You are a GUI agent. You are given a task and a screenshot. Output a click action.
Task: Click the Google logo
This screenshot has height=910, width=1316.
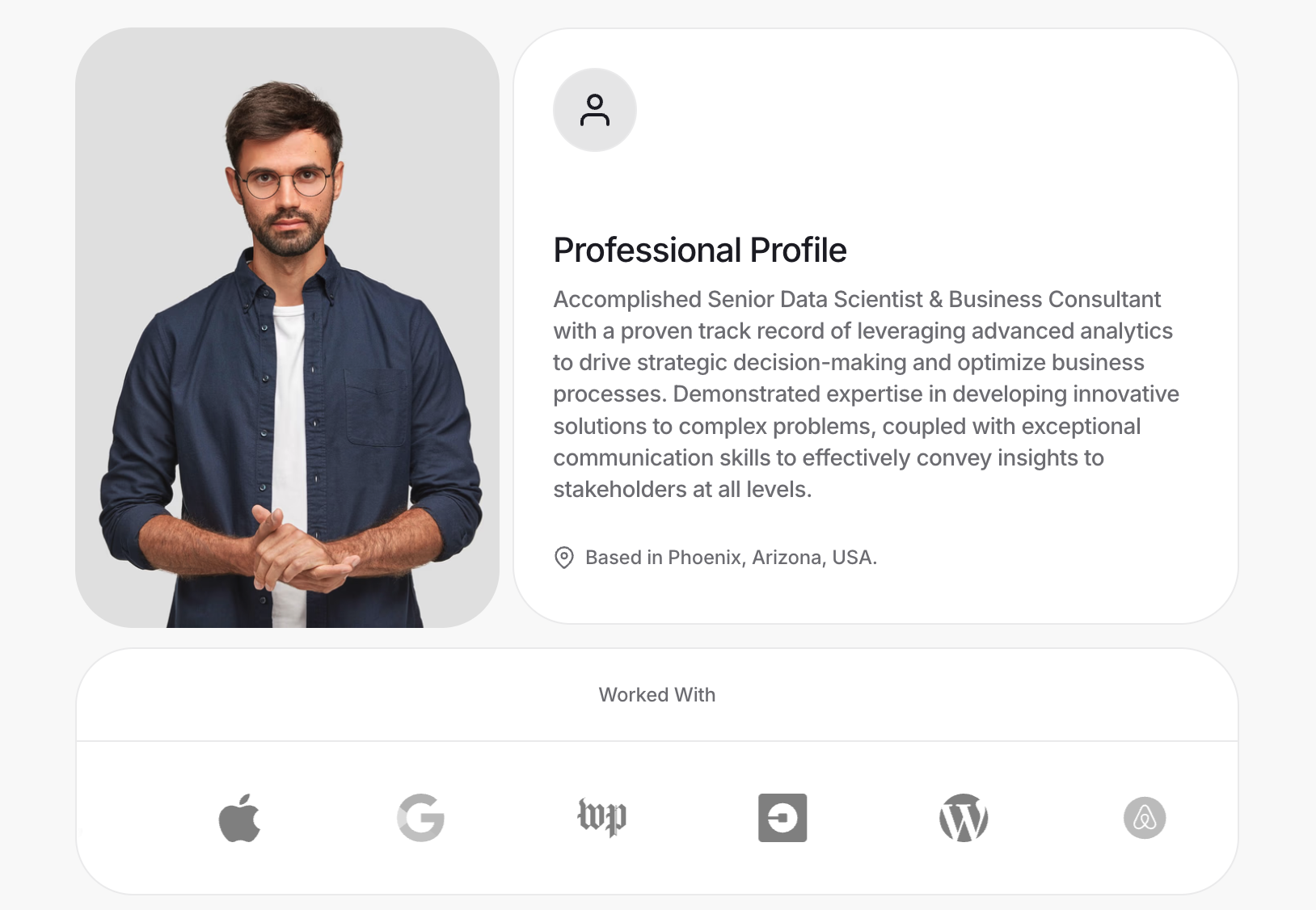(x=421, y=817)
